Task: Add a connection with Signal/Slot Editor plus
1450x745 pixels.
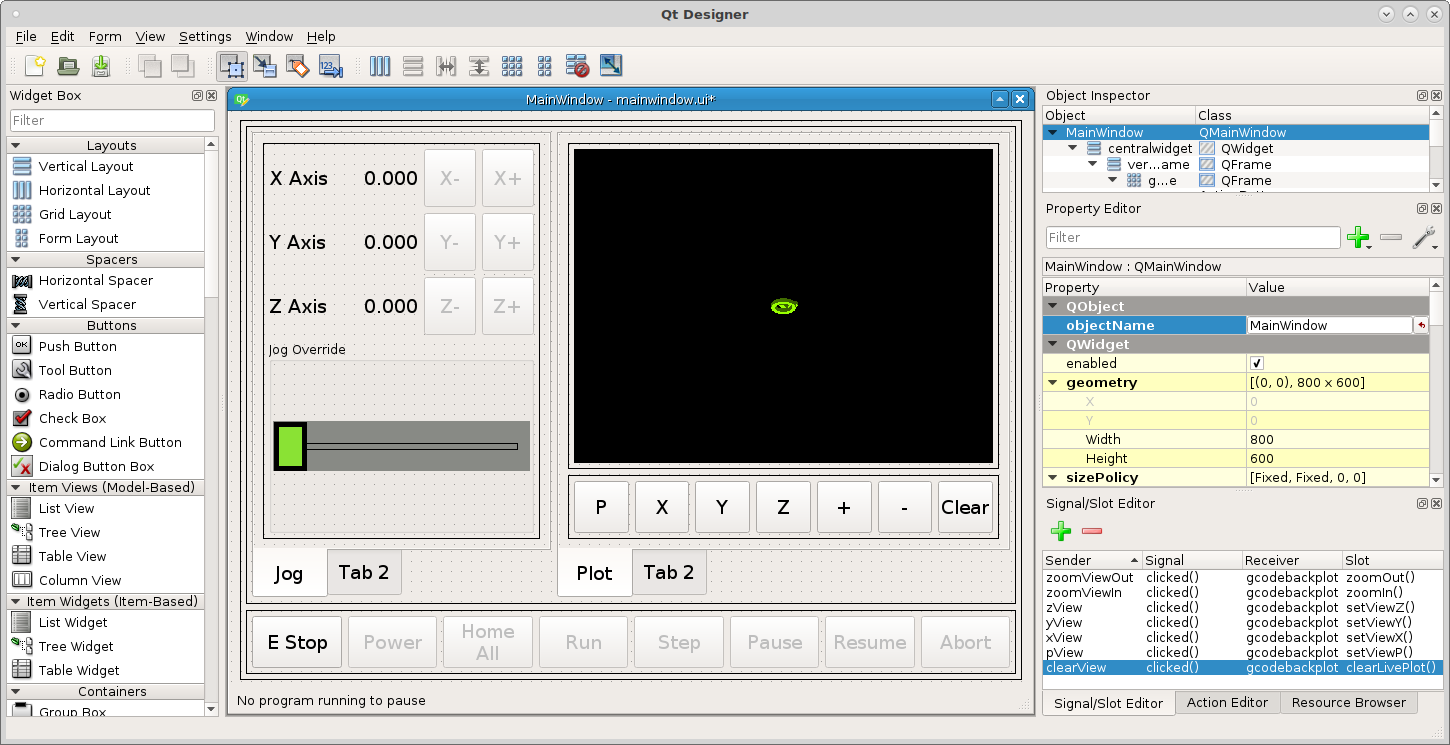Action: click(1061, 531)
